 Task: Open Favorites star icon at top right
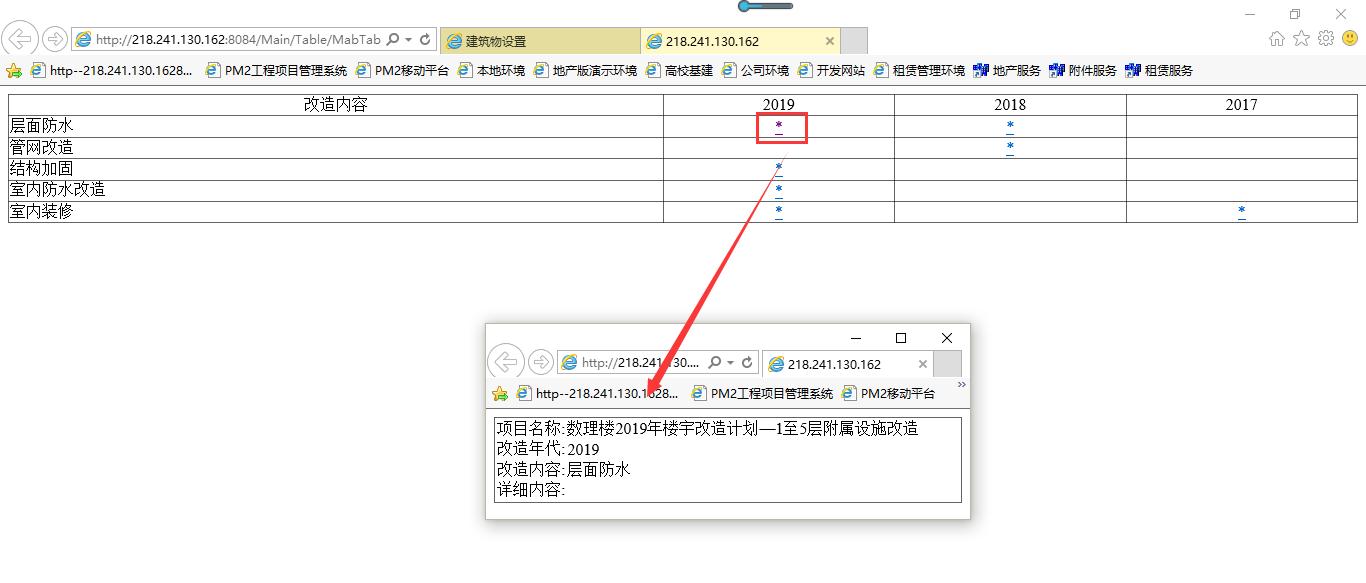tap(1301, 39)
